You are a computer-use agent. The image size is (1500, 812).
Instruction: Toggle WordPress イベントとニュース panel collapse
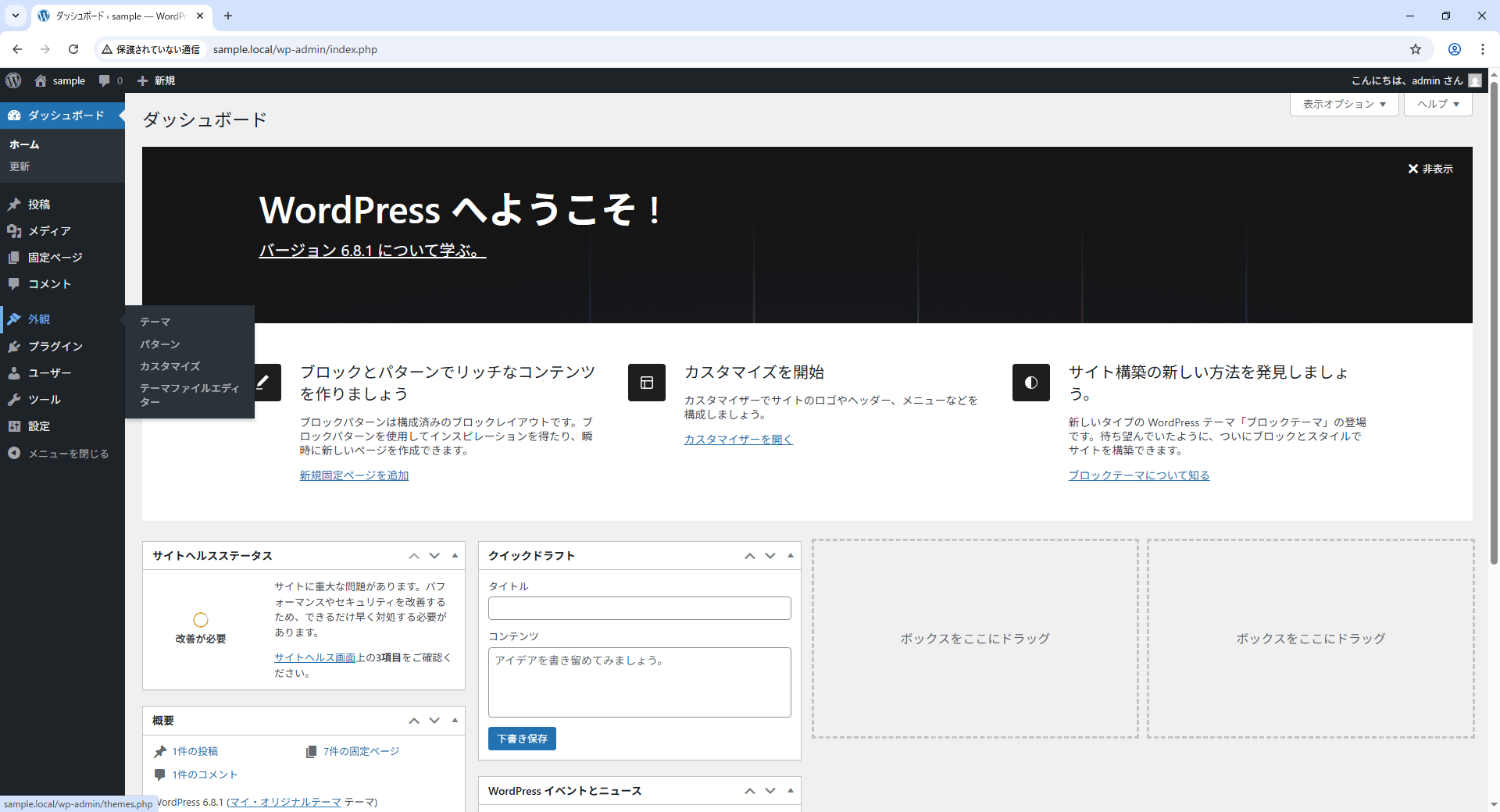[791, 791]
